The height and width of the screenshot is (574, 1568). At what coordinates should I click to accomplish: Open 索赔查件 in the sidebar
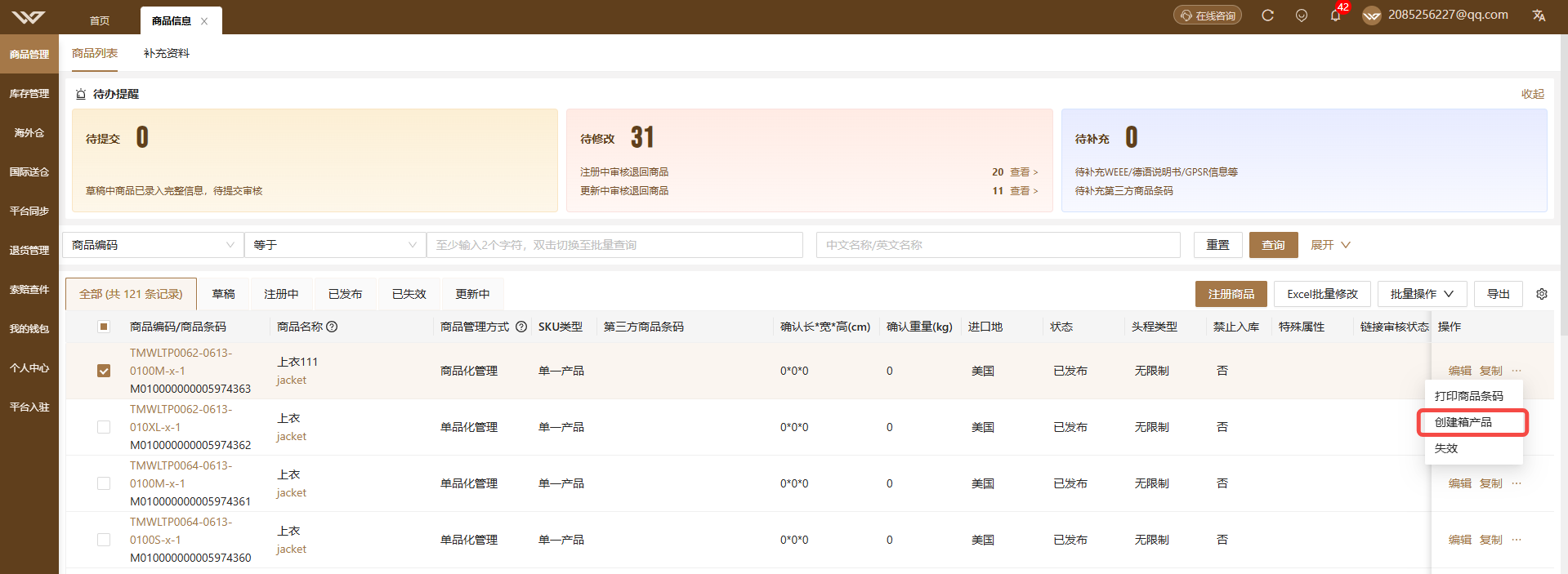[29, 290]
